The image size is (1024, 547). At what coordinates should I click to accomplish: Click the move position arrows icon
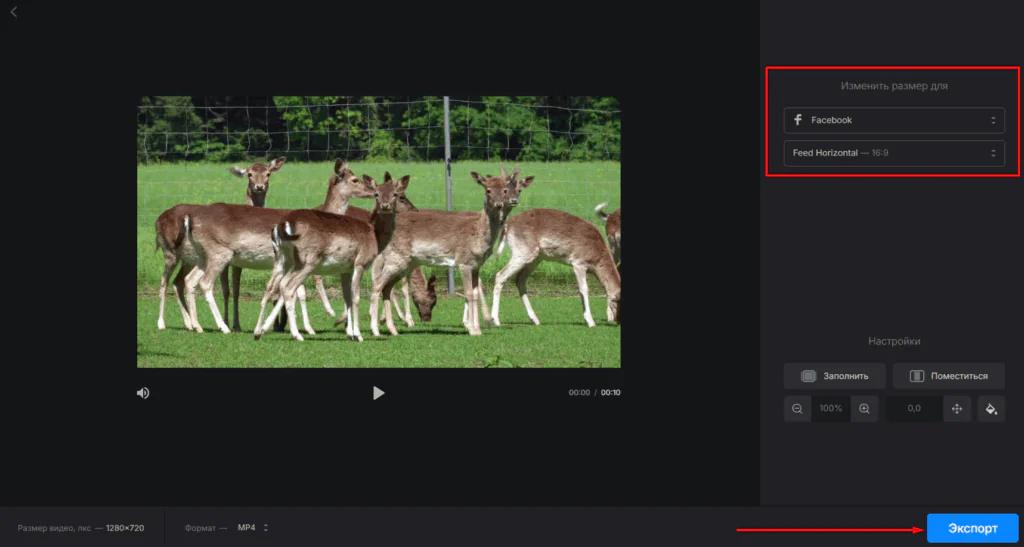click(x=957, y=409)
